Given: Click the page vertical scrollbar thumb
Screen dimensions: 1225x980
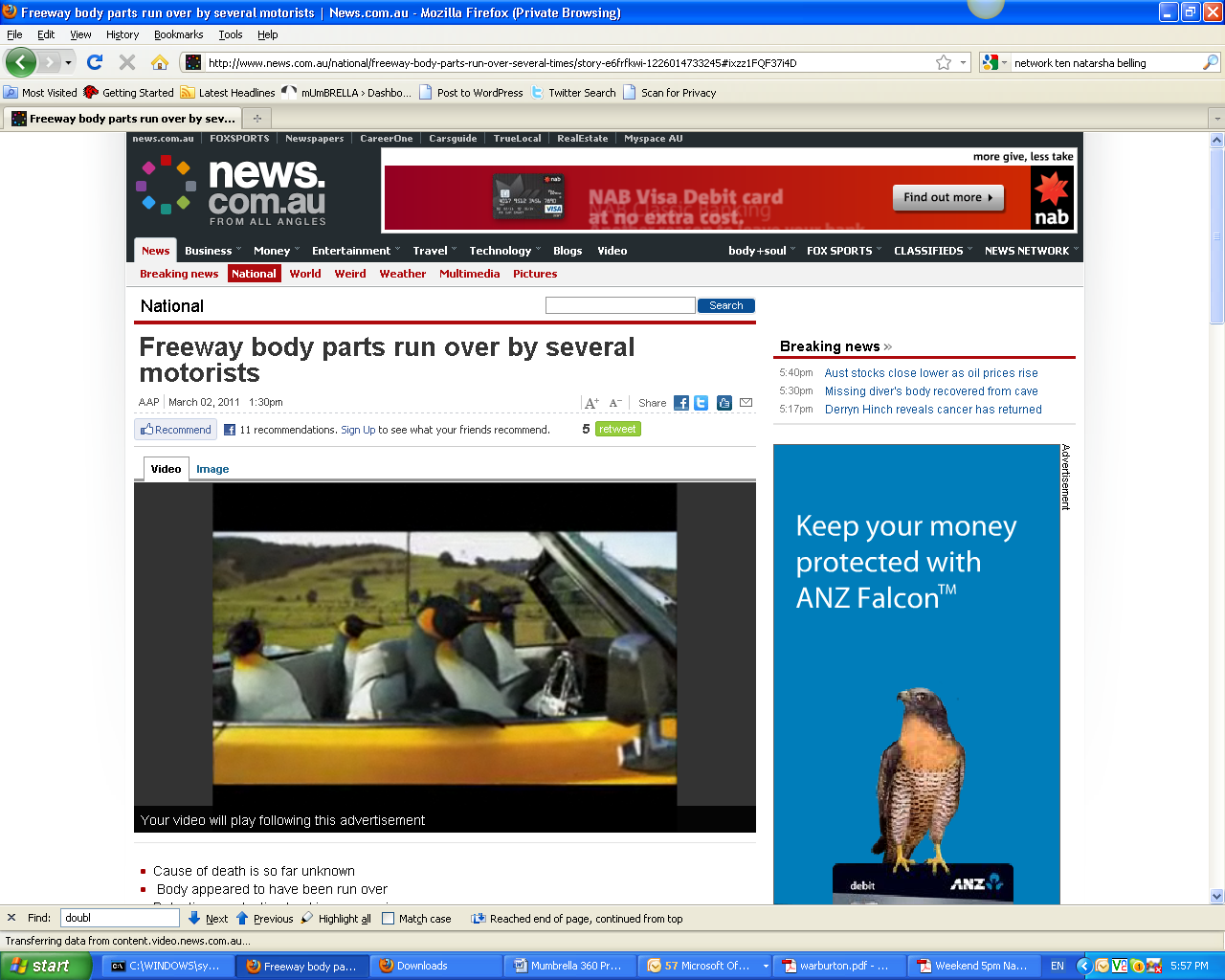Looking at the screenshot, I should [1217, 236].
